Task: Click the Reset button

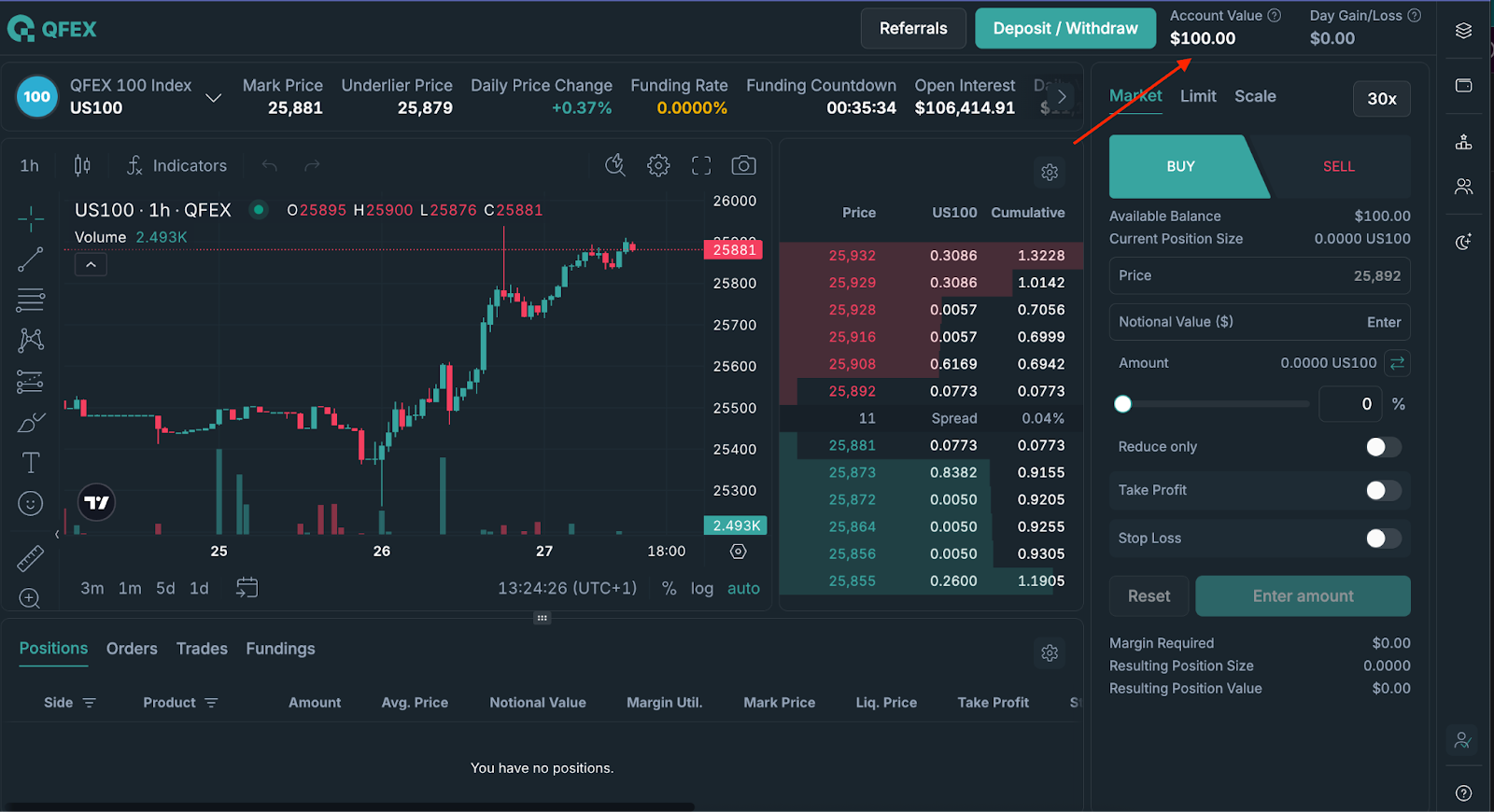Action: (x=1149, y=596)
